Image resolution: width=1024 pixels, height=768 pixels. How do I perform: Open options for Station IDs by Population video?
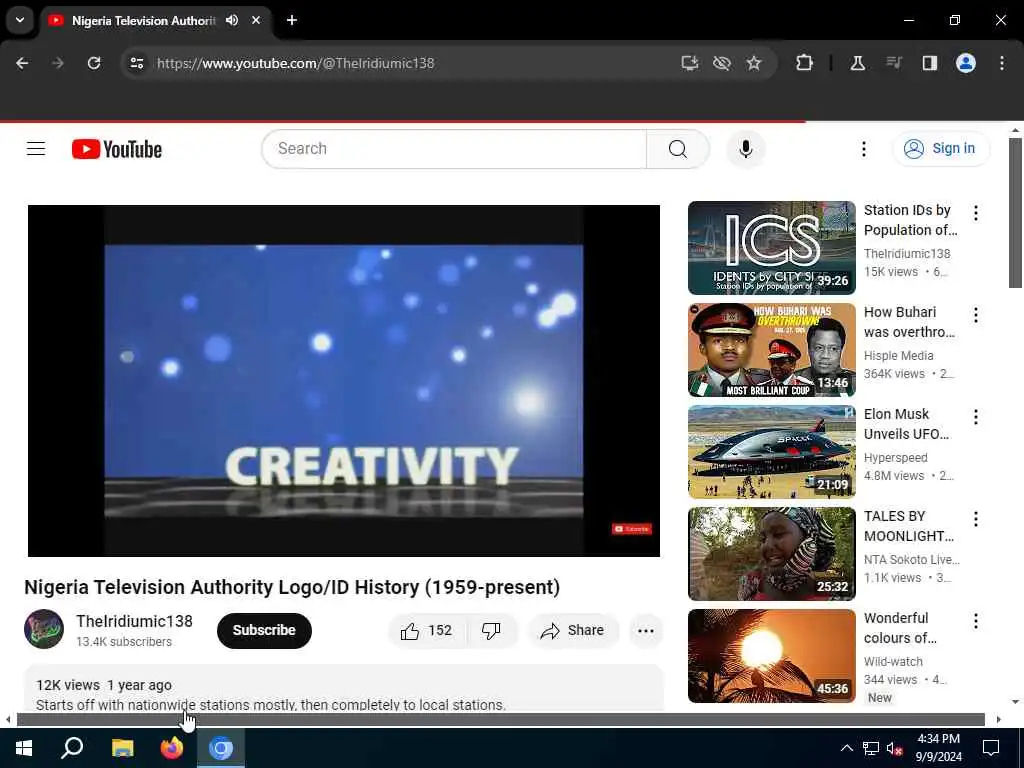976,213
